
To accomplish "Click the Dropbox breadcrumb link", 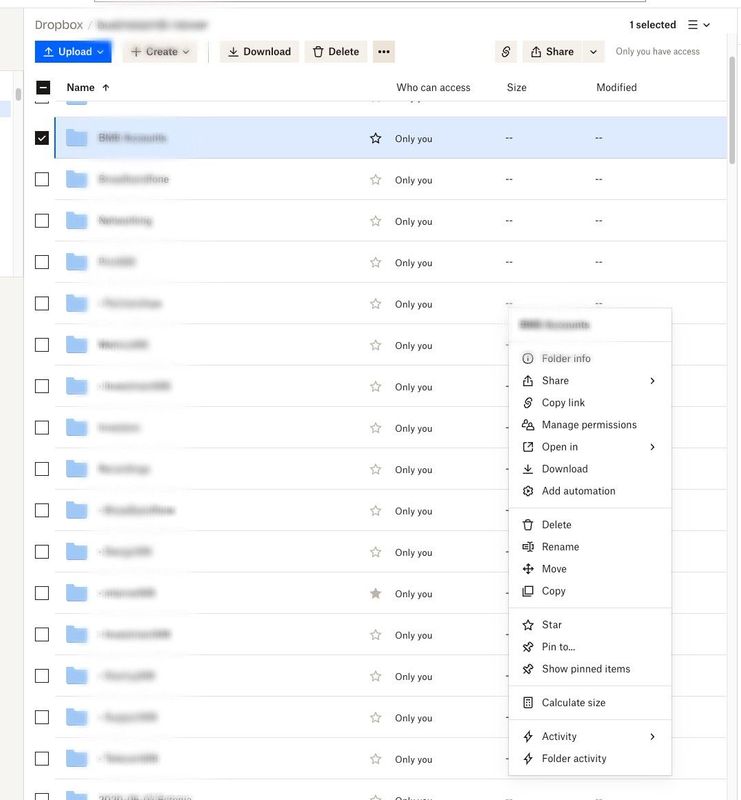I will (59, 25).
